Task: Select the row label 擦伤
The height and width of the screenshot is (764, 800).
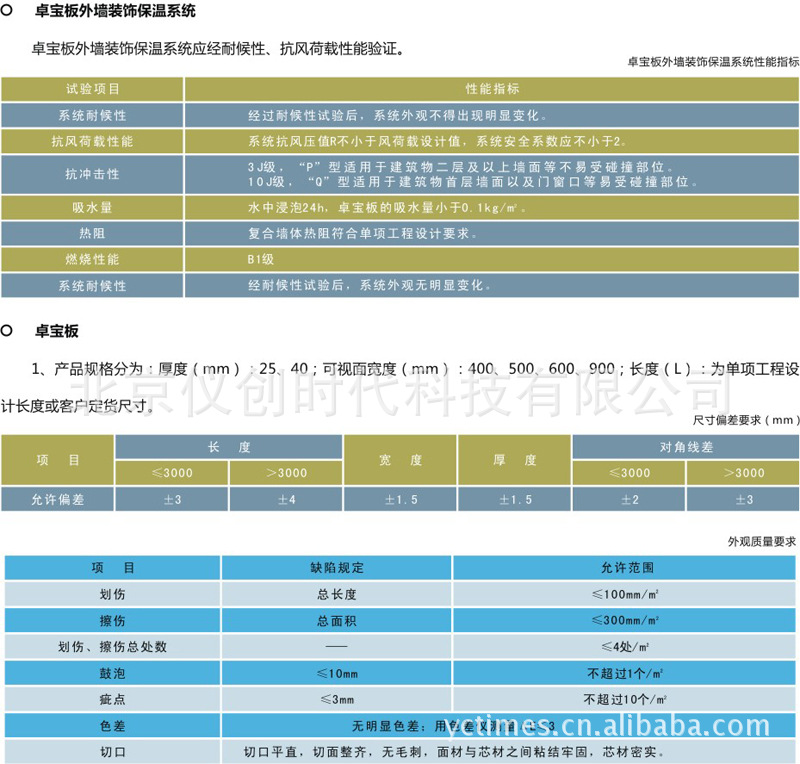Action: pyautogui.click(x=112, y=621)
